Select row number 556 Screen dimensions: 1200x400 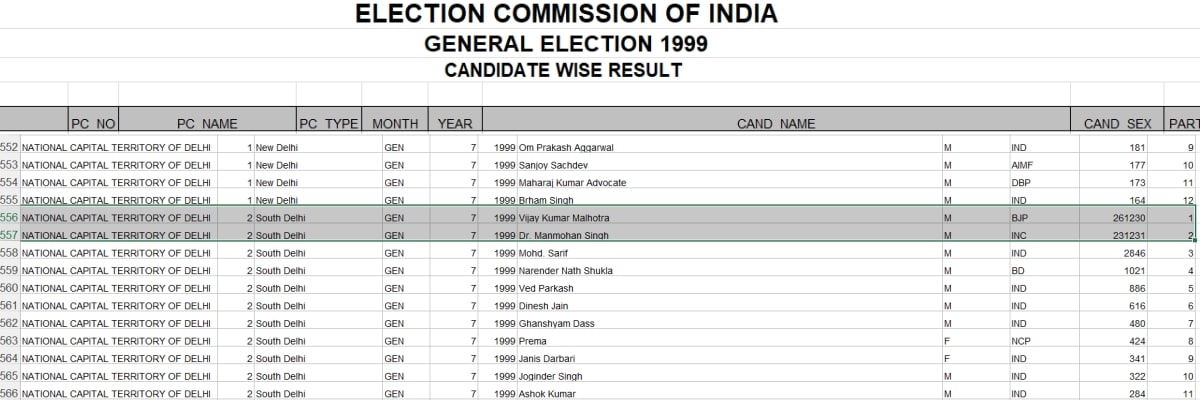(10, 217)
